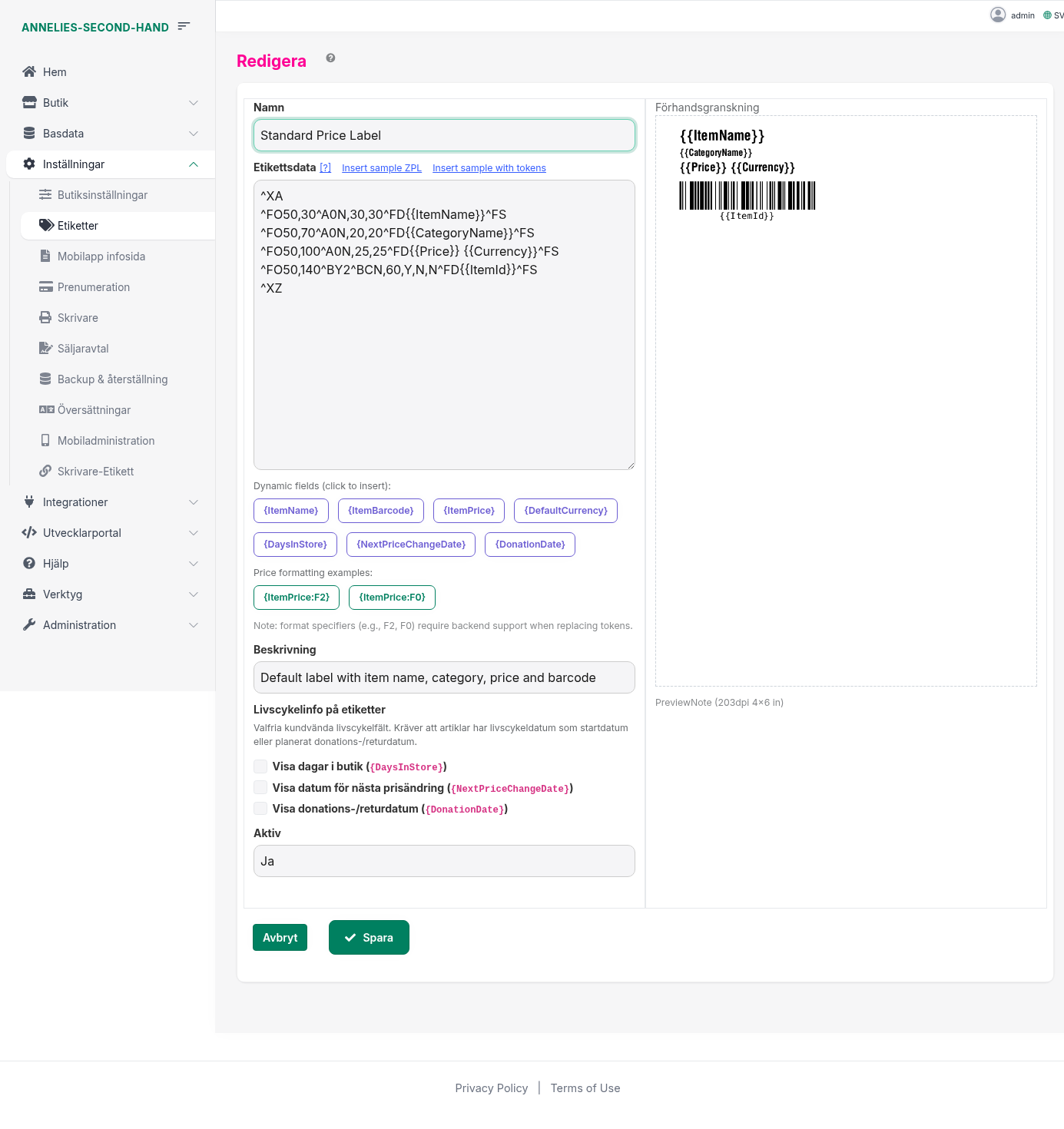
Task: Insert the {ItemPrice:F2} format token
Action: click(x=297, y=598)
